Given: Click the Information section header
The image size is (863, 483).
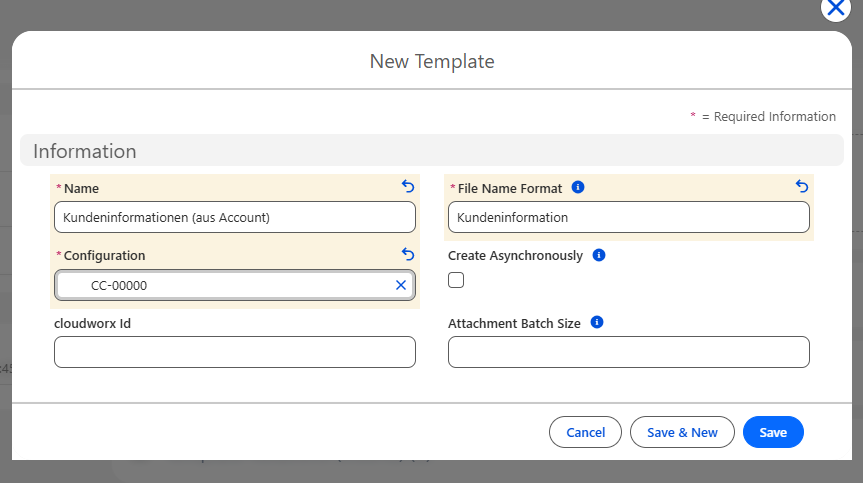Looking at the screenshot, I should [85, 151].
